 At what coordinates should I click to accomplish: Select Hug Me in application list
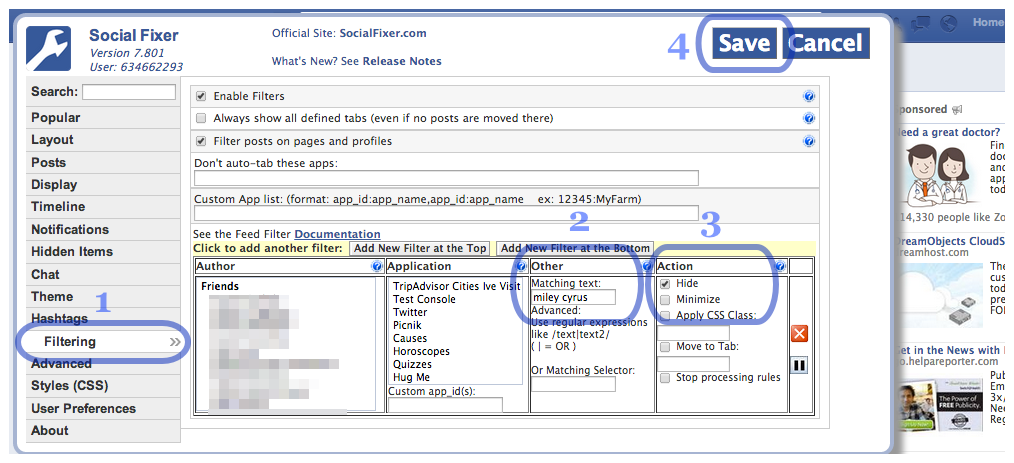[411, 377]
